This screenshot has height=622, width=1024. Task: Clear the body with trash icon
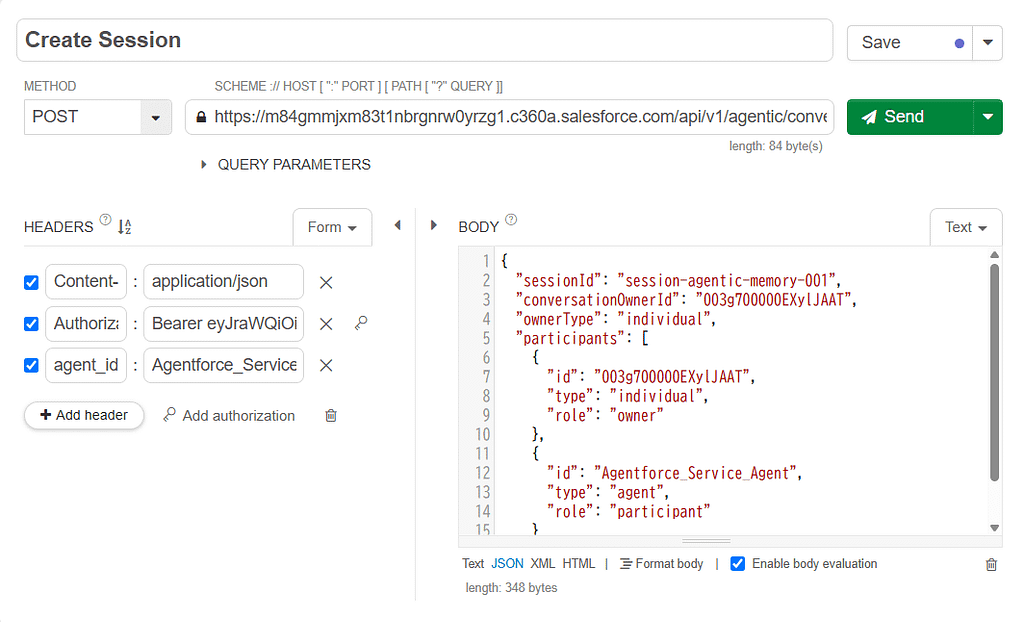click(991, 565)
